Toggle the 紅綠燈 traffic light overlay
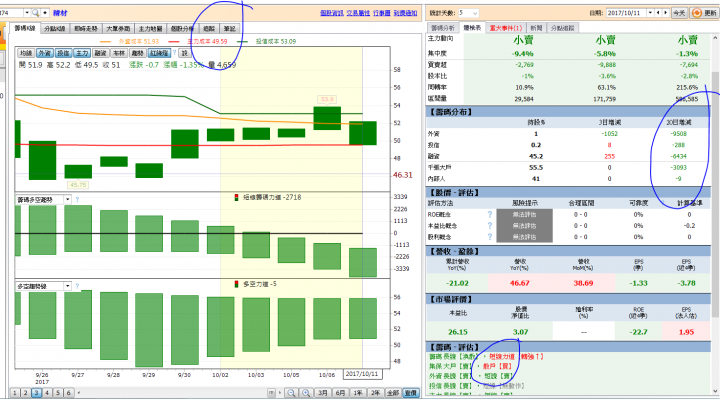This screenshot has height=399, width=720. tap(159, 53)
